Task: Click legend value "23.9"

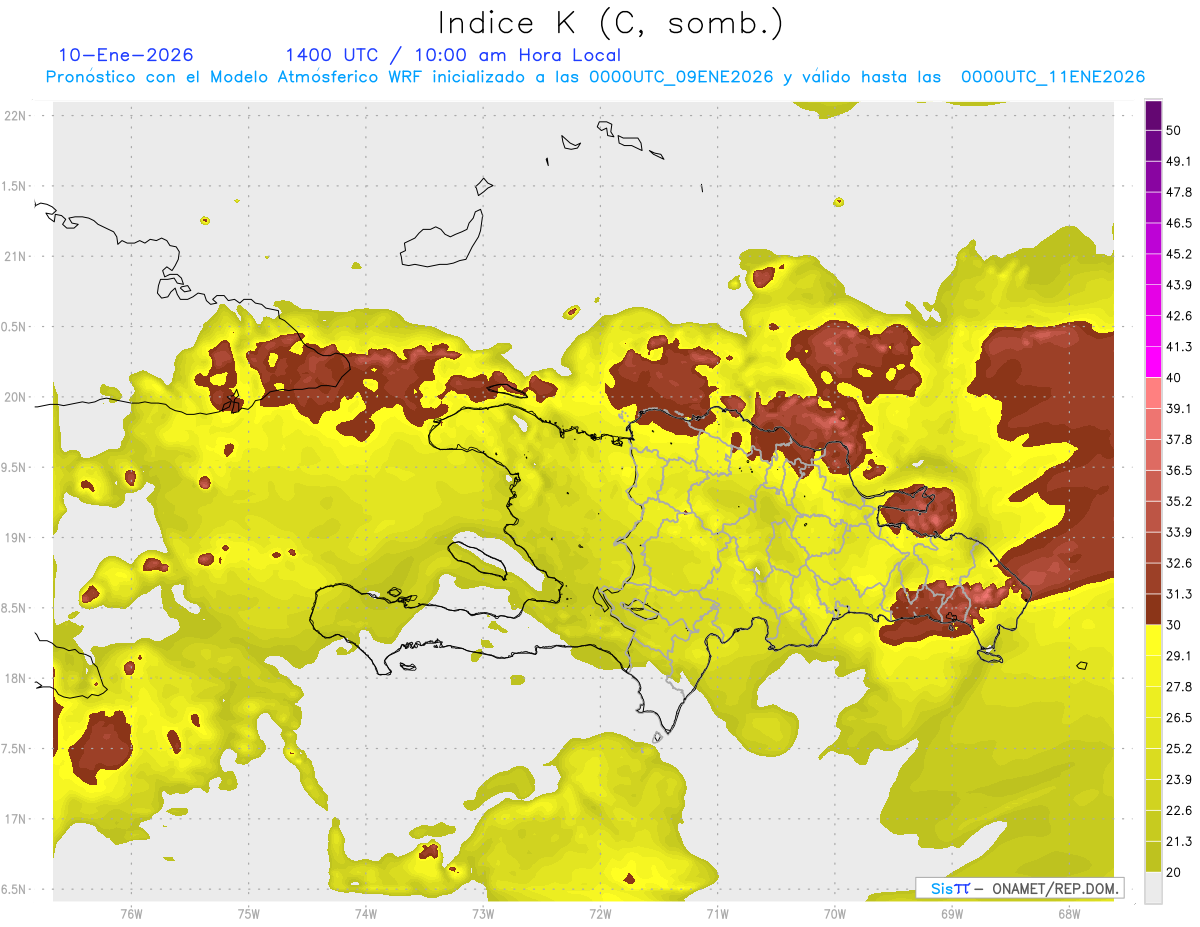Action: click(x=1179, y=779)
